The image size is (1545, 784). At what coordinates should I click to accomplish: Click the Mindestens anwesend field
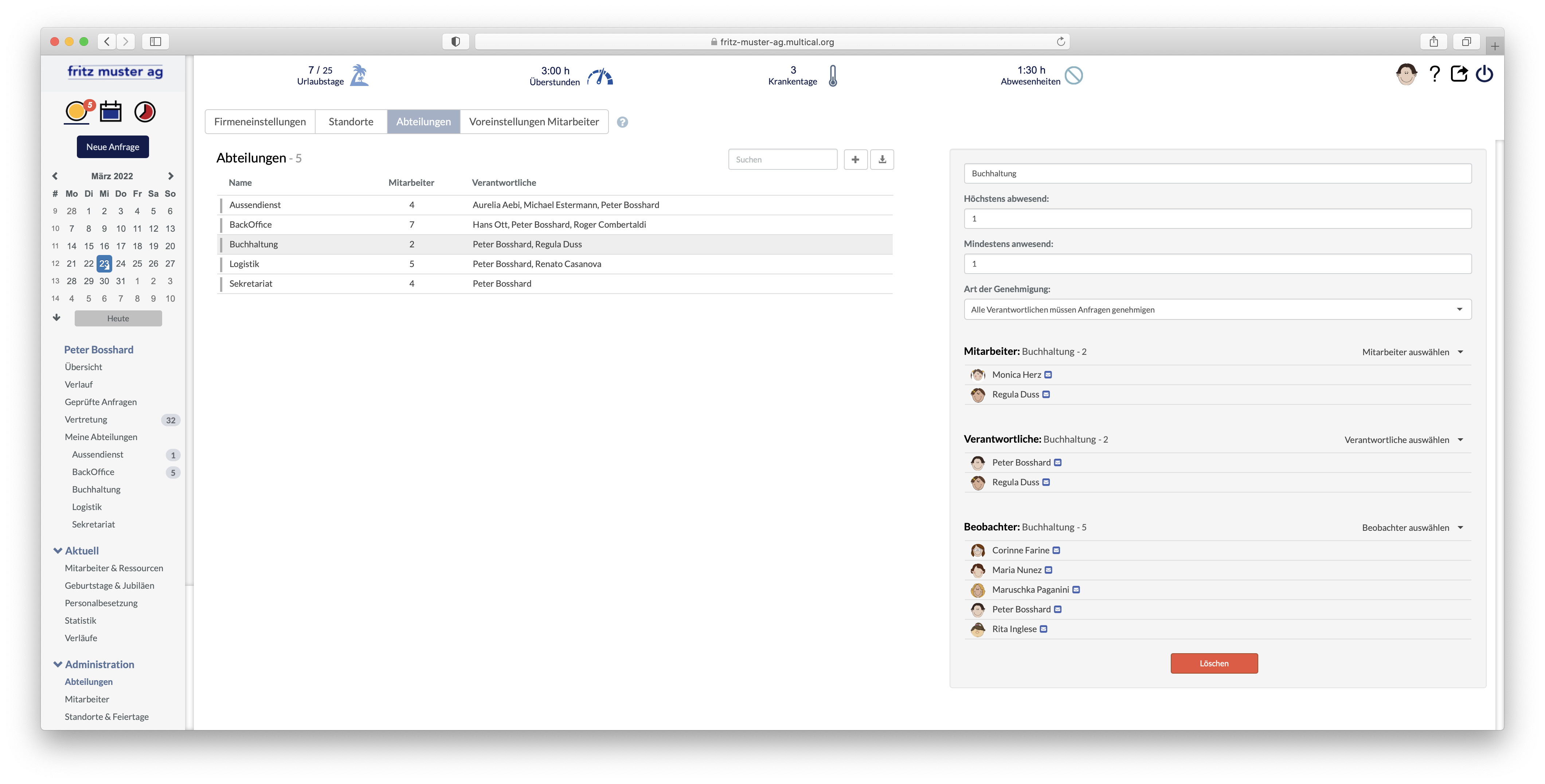(x=1217, y=264)
